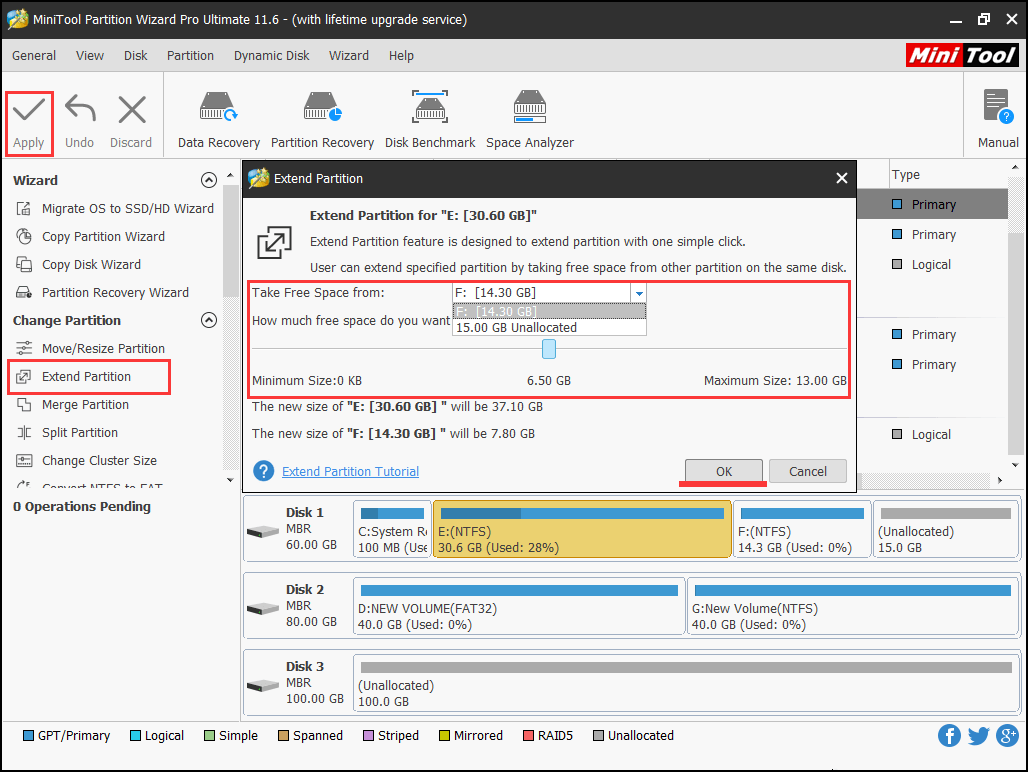Launch the Disk Benchmark tool
Viewport: 1028px width, 772px height.
(x=430, y=120)
